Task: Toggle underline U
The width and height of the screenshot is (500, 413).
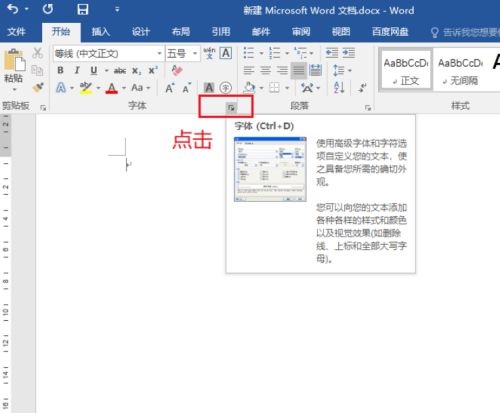Action: 94,70
